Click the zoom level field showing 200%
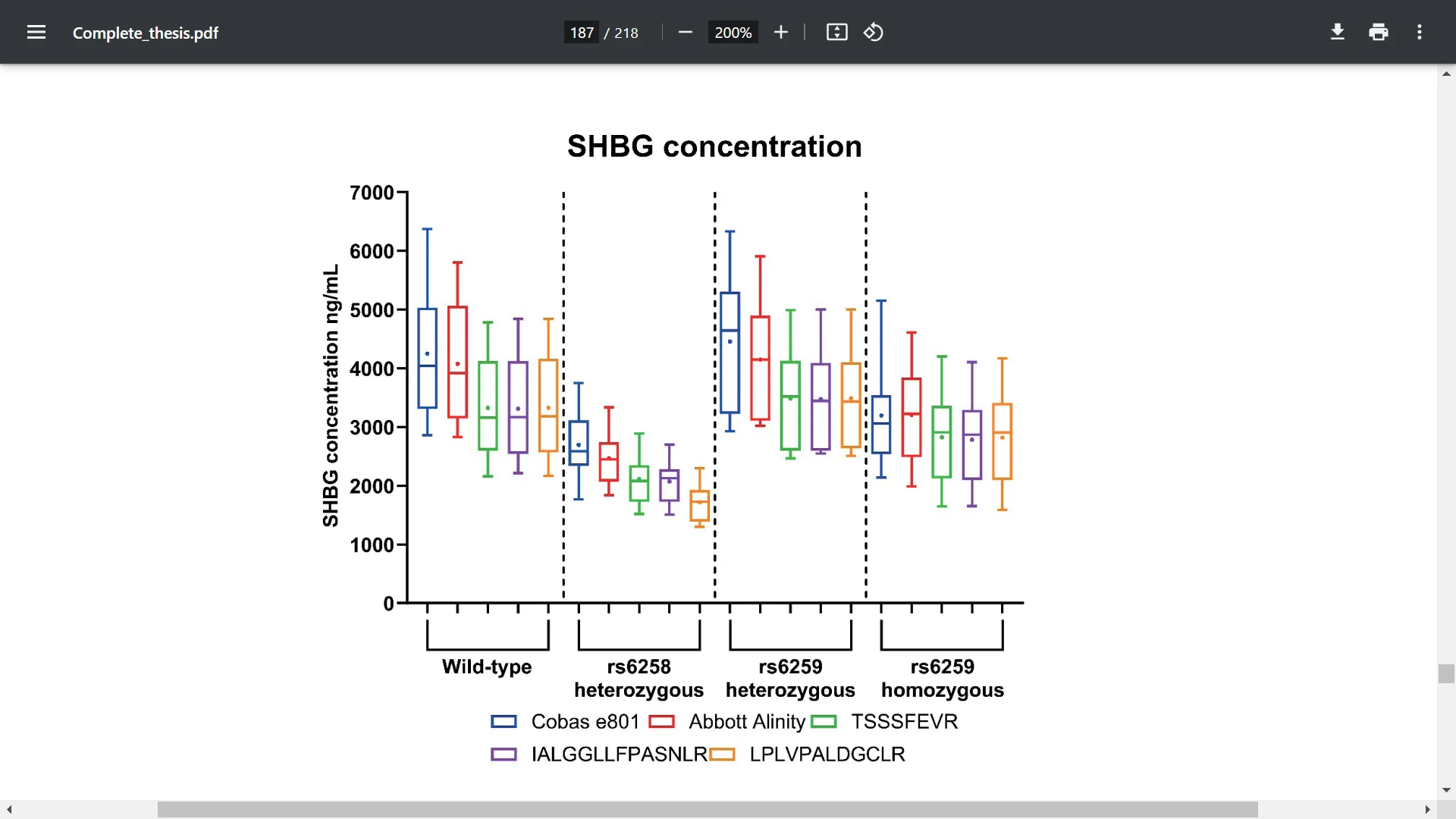 733,33
